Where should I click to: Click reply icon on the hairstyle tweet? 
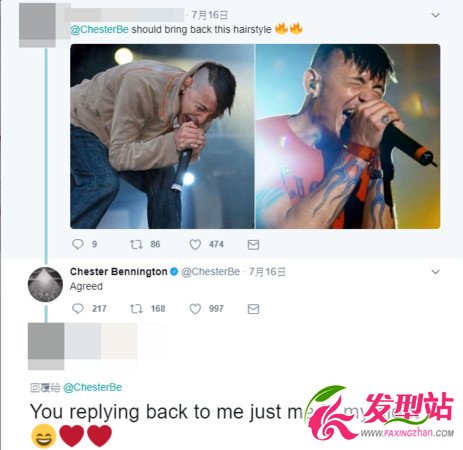78,244
